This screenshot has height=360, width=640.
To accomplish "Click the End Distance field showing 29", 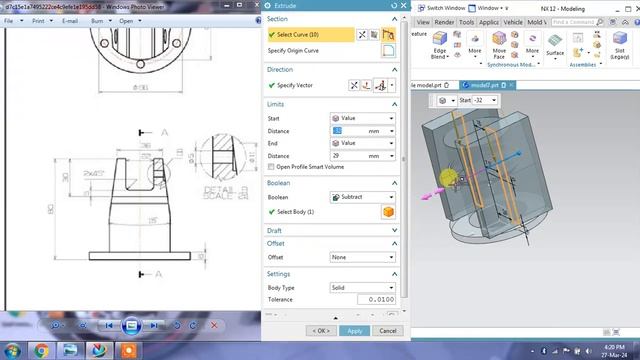I will pos(362,156).
